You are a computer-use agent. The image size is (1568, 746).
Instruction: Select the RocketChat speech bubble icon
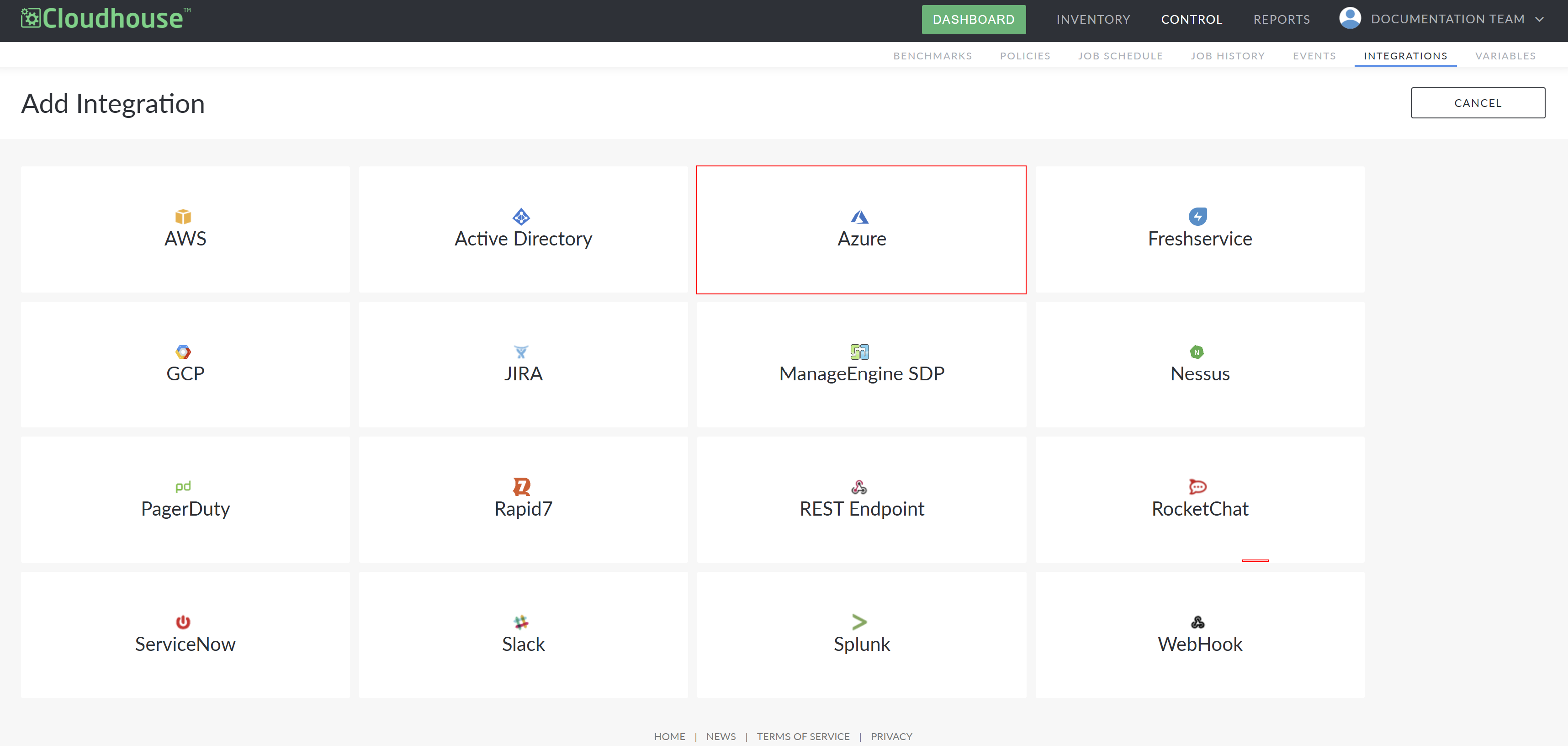1198,486
